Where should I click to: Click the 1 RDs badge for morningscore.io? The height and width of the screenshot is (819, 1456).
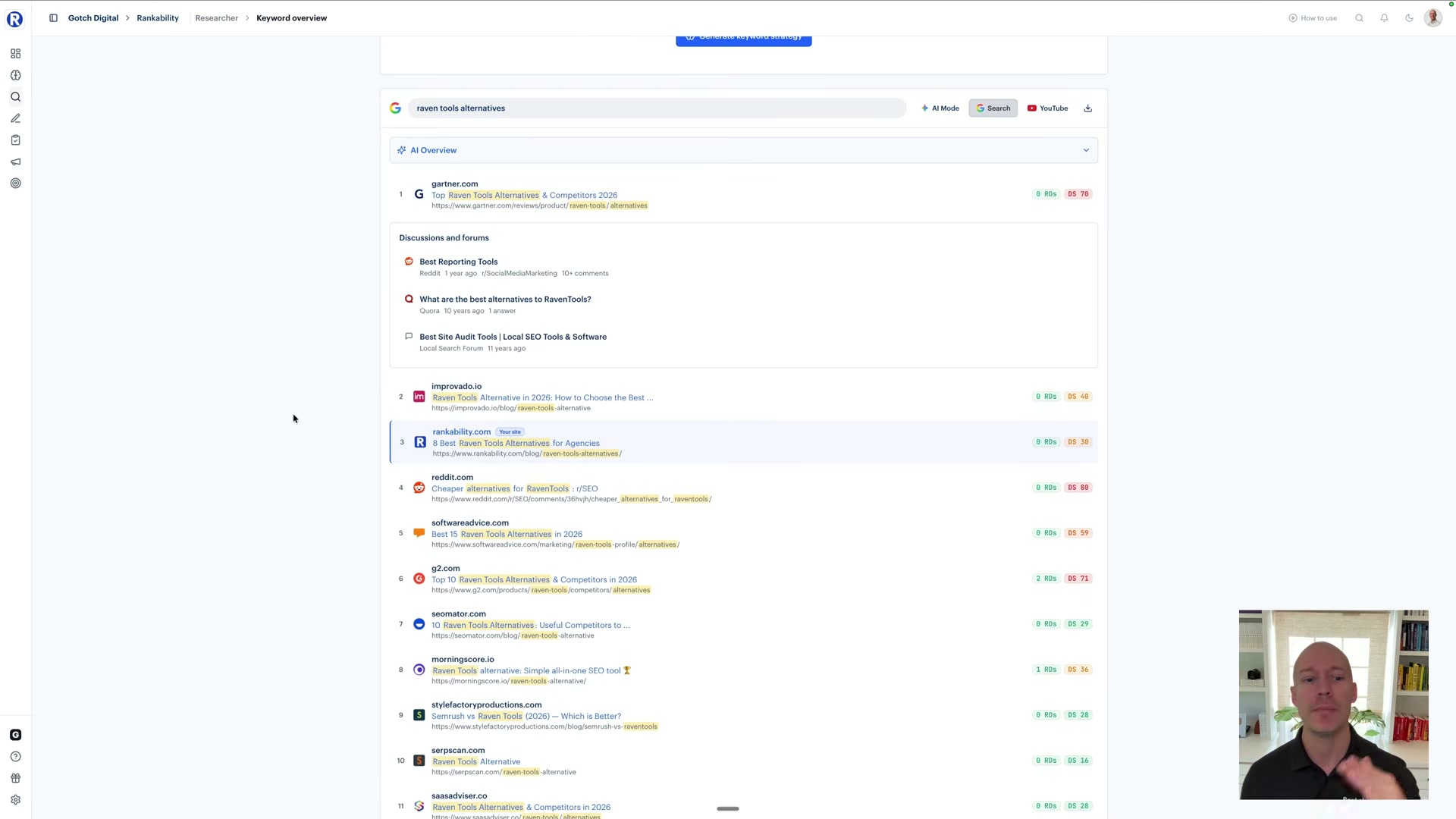click(1046, 670)
